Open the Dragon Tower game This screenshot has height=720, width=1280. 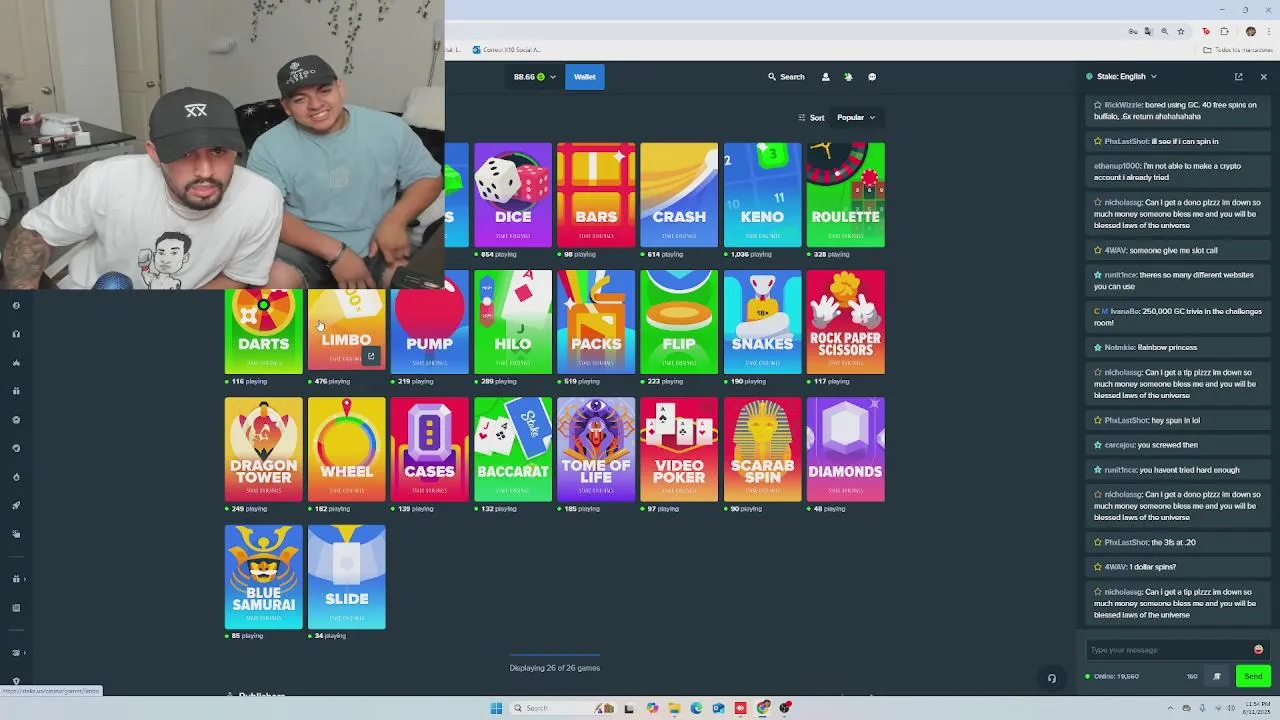(263, 449)
